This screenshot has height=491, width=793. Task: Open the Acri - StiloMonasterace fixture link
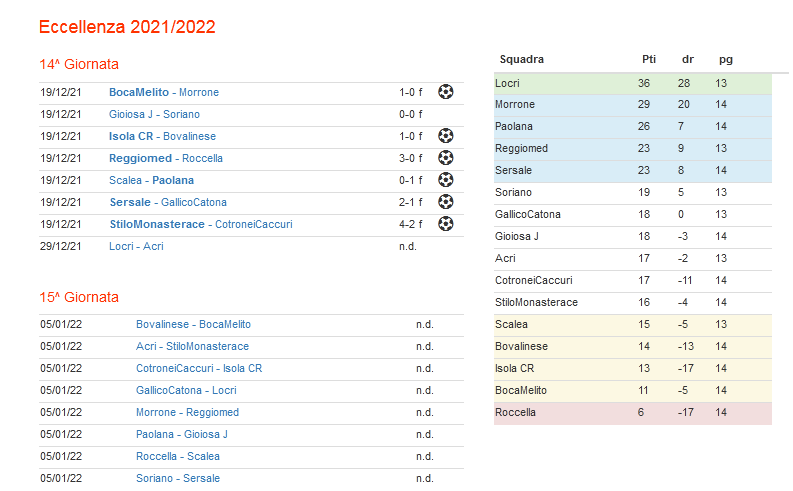192,346
